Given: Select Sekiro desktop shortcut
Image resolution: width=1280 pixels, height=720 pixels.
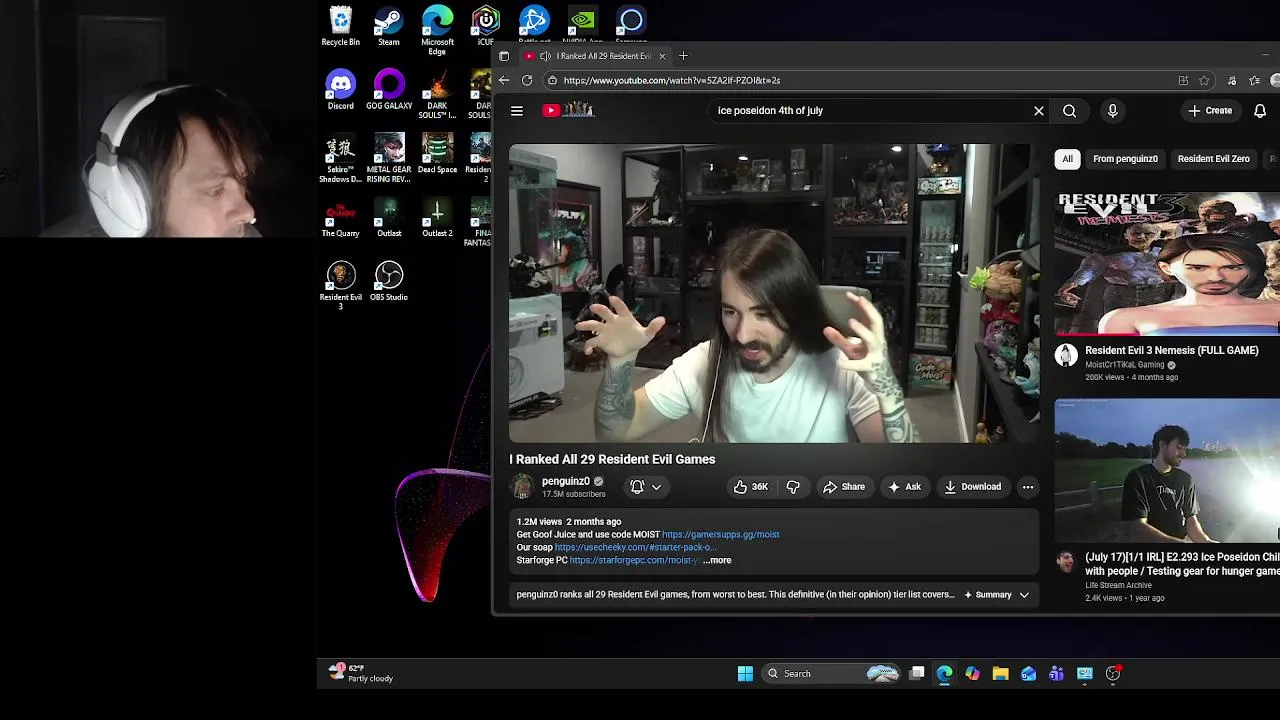Looking at the screenshot, I should tap(340, 158).
